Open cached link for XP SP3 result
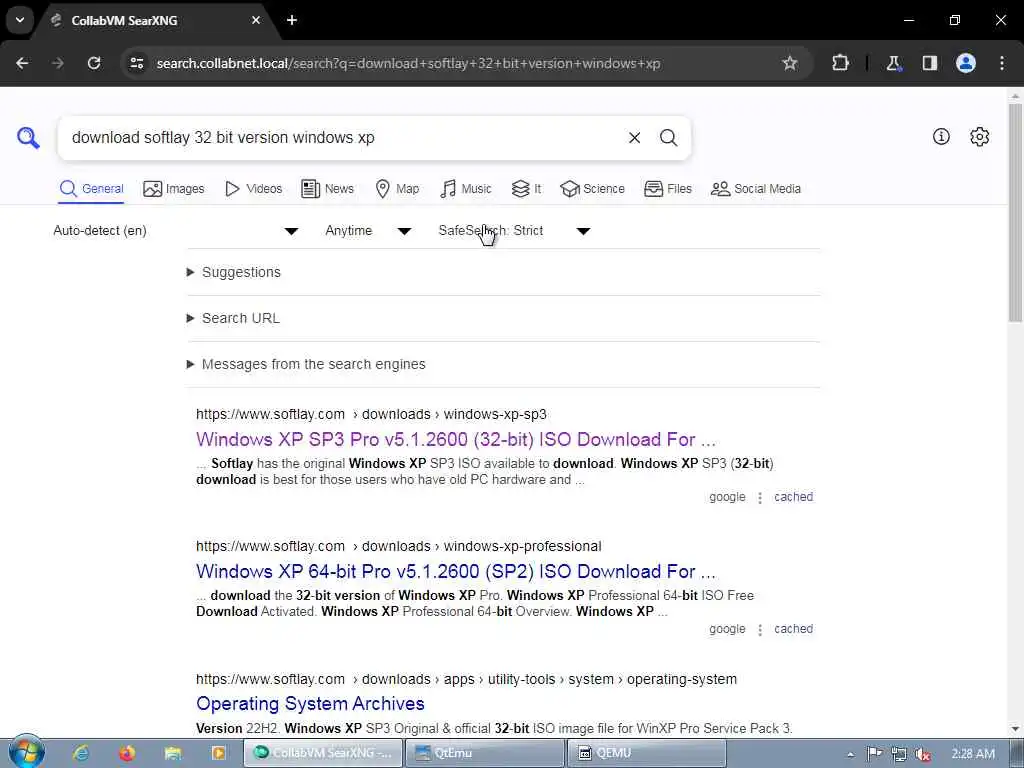Screen dimensions: 1024x768 793,497
